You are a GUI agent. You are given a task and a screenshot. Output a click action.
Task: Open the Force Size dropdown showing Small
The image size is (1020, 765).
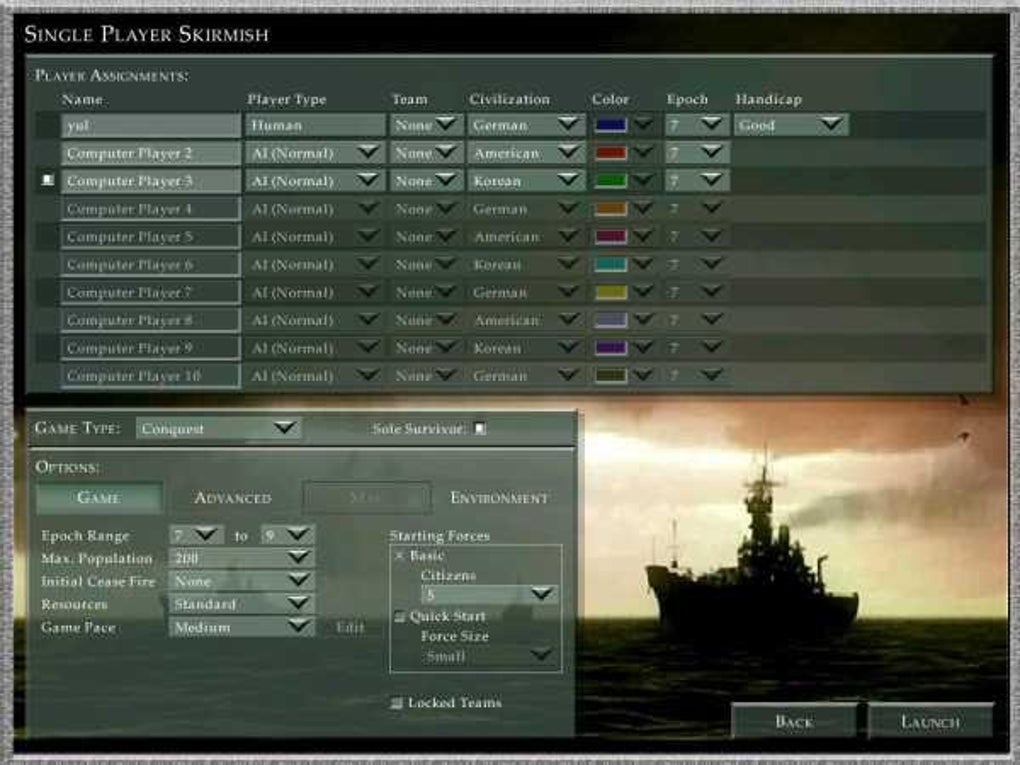pos(489,656)
